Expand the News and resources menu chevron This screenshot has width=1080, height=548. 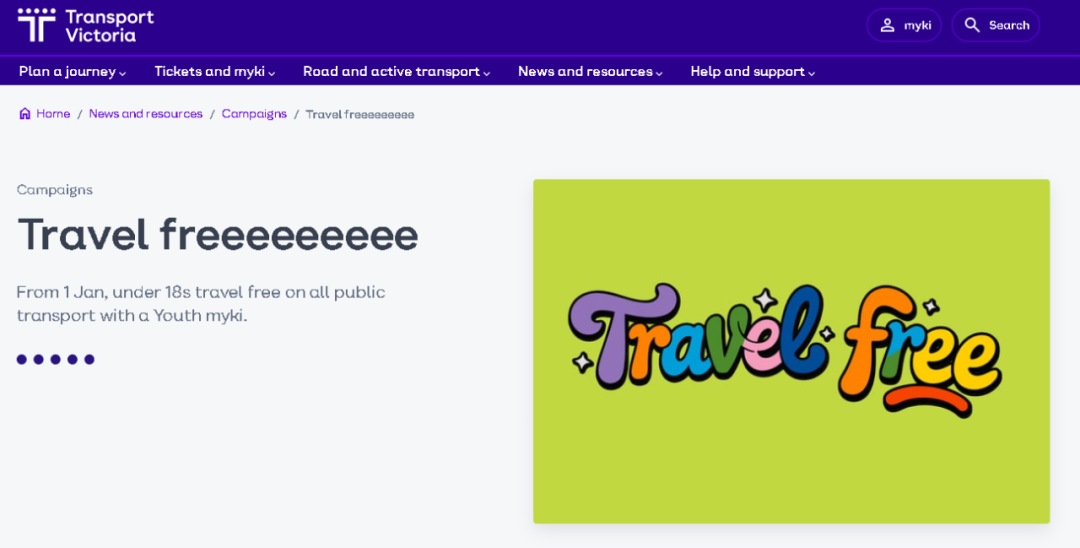click(x=660, y=73)
